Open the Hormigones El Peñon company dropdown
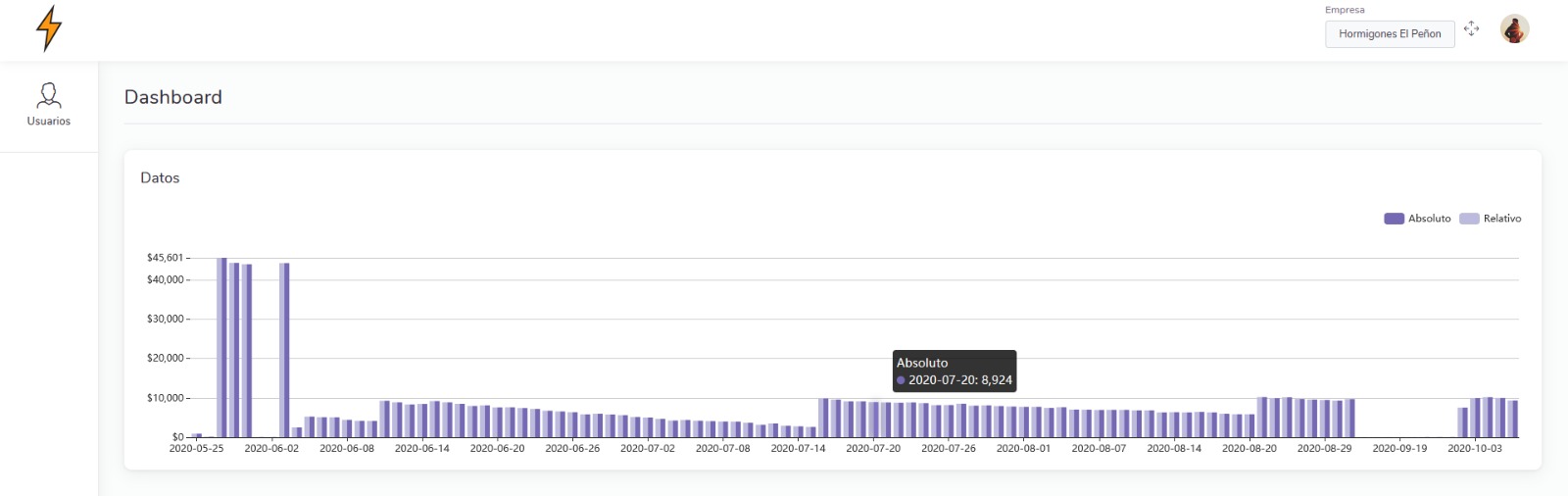The height and width of the screenshot is (496, 1568). (x=1390, y=33)
